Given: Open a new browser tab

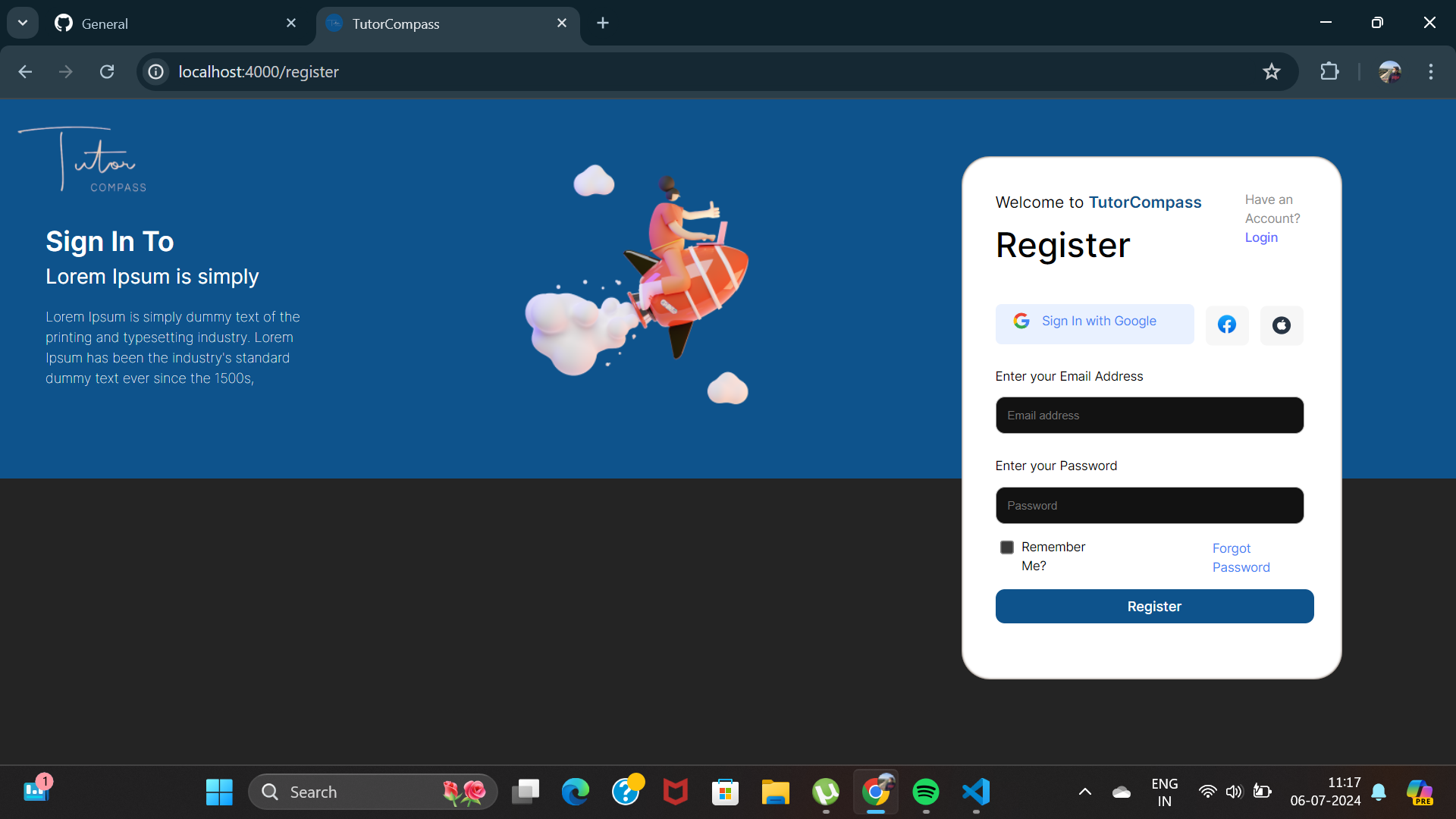Looking at the screenshot, I should coord(603,24).
